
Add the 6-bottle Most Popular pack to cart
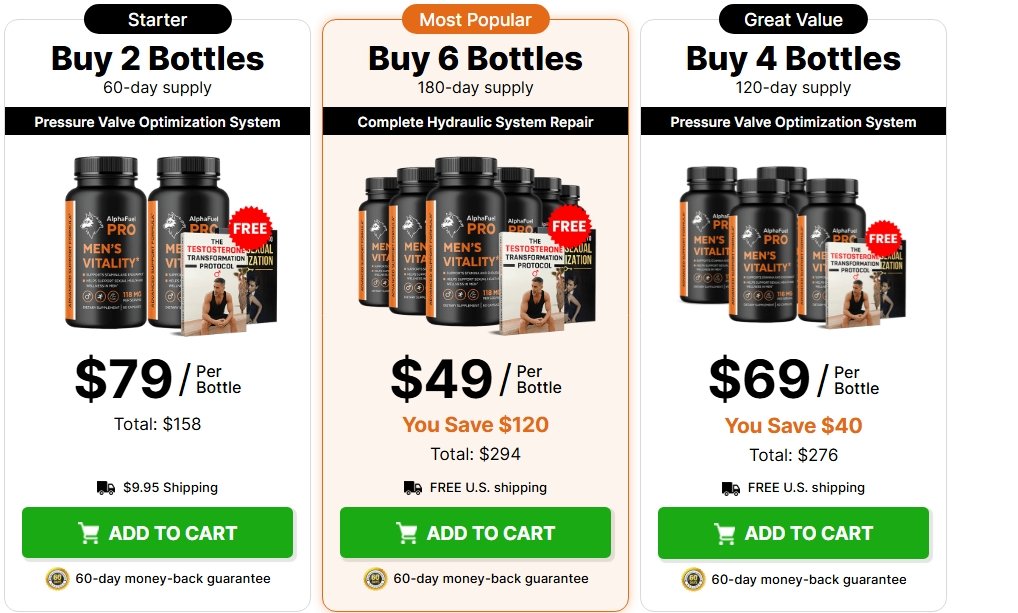coord(476,532)
